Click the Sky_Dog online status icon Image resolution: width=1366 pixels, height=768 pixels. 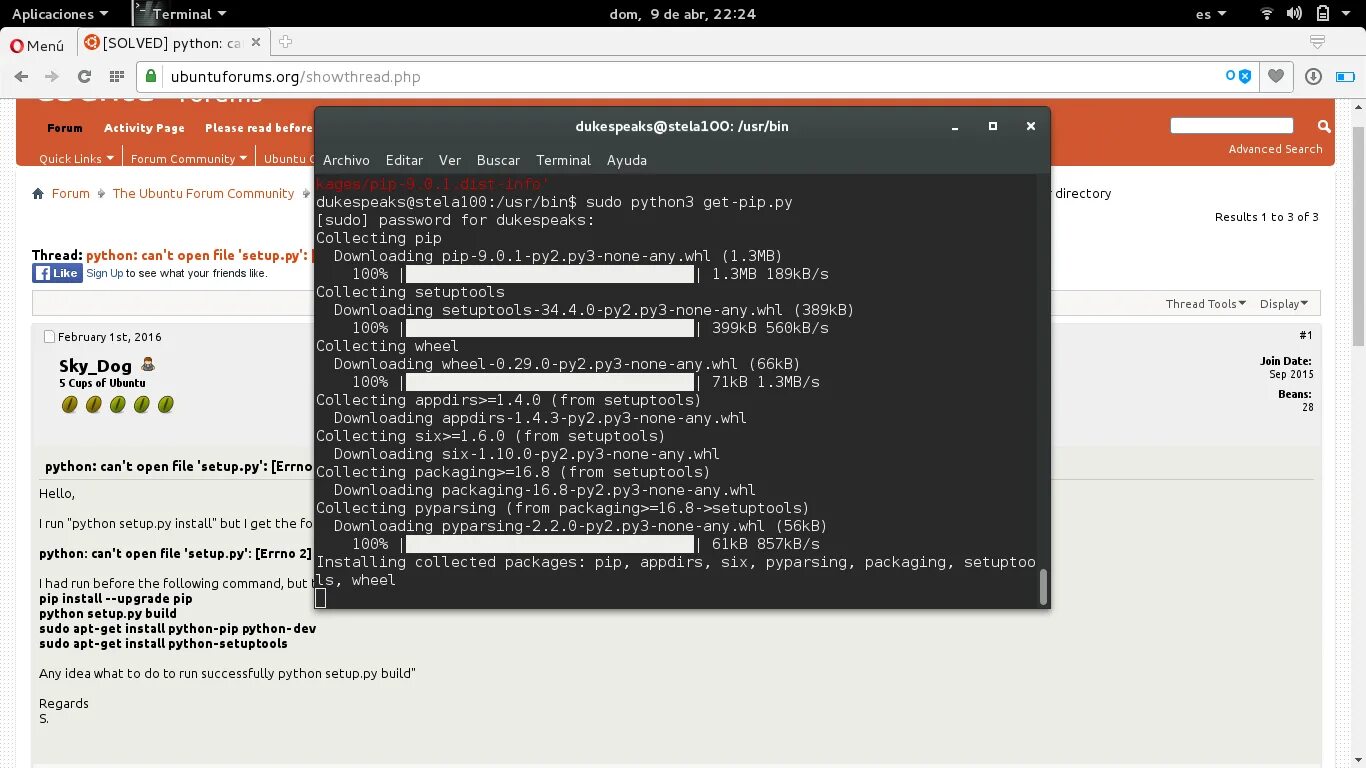pyautogui.click(x=148, y=365)
